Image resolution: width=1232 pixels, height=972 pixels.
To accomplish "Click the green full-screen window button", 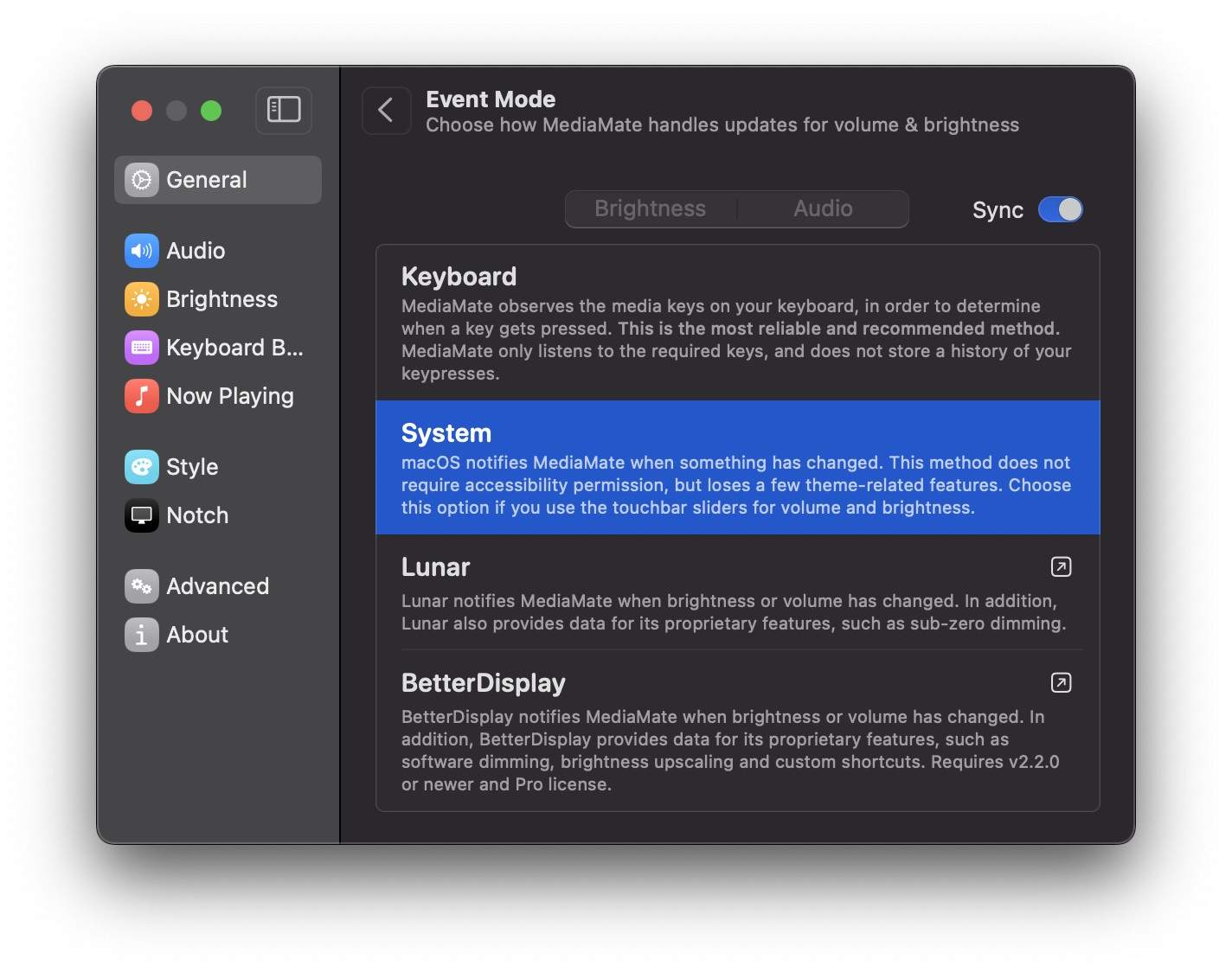I will click(211, 111).
